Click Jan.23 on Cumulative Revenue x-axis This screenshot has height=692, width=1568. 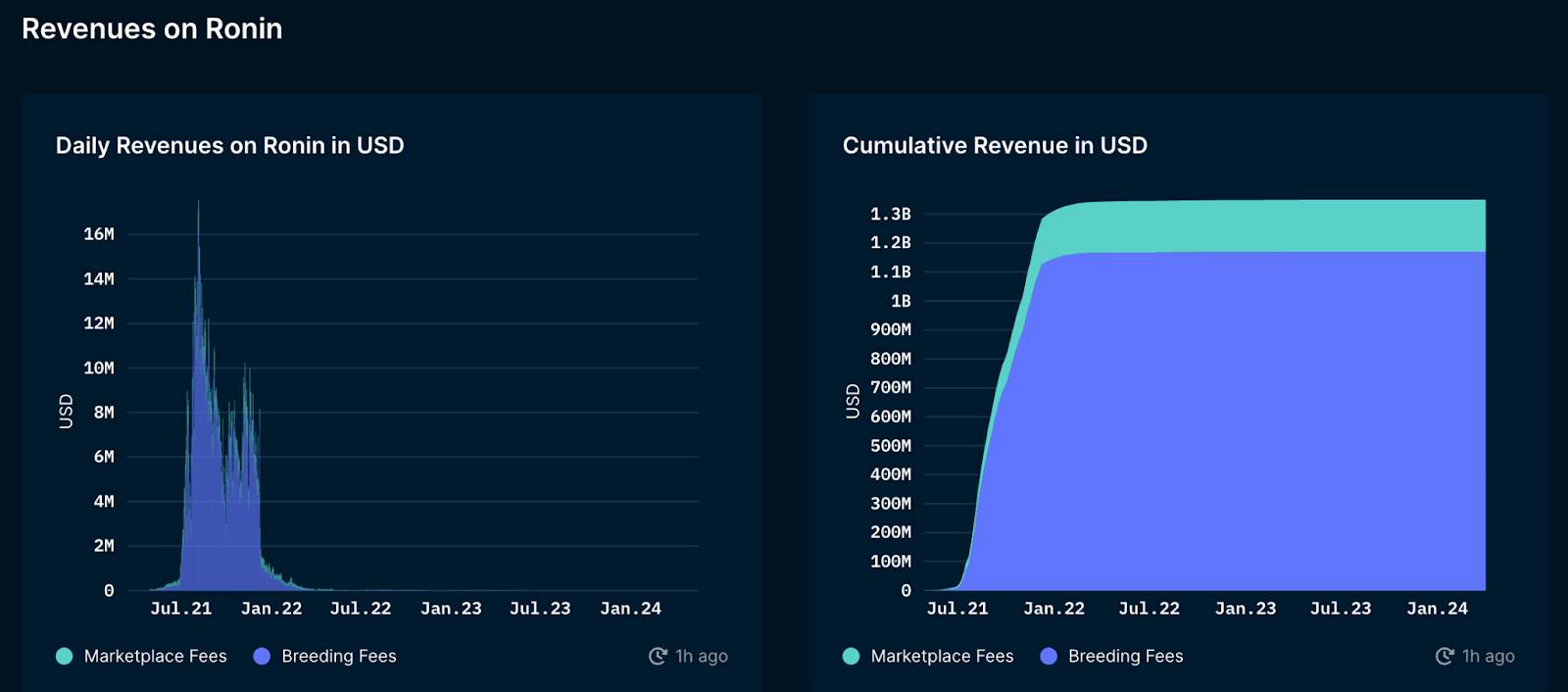(x=1246, y=609)
